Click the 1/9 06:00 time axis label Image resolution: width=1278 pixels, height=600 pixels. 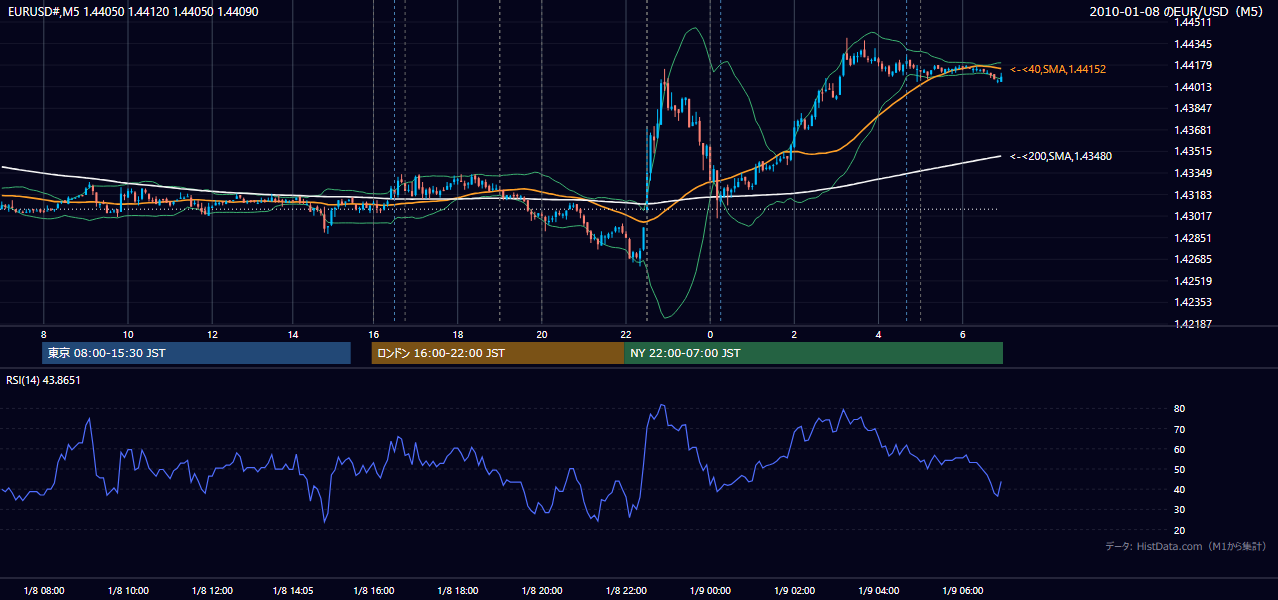coord(962,590)
